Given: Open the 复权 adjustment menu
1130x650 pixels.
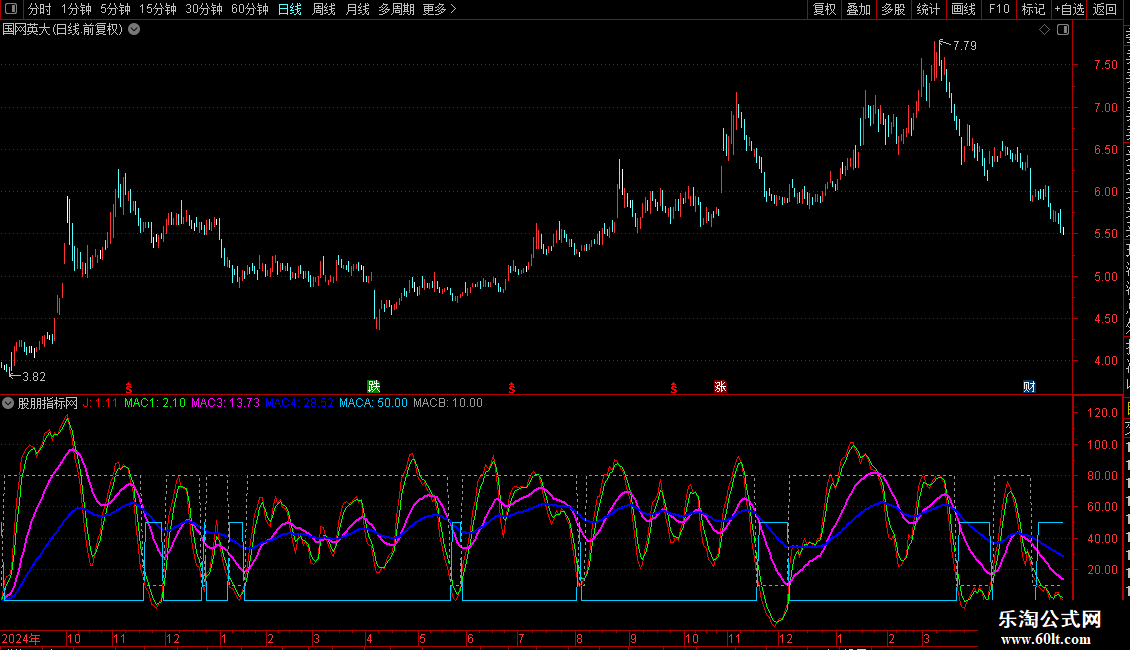Looking at the screenshot, I should (824, 9).
